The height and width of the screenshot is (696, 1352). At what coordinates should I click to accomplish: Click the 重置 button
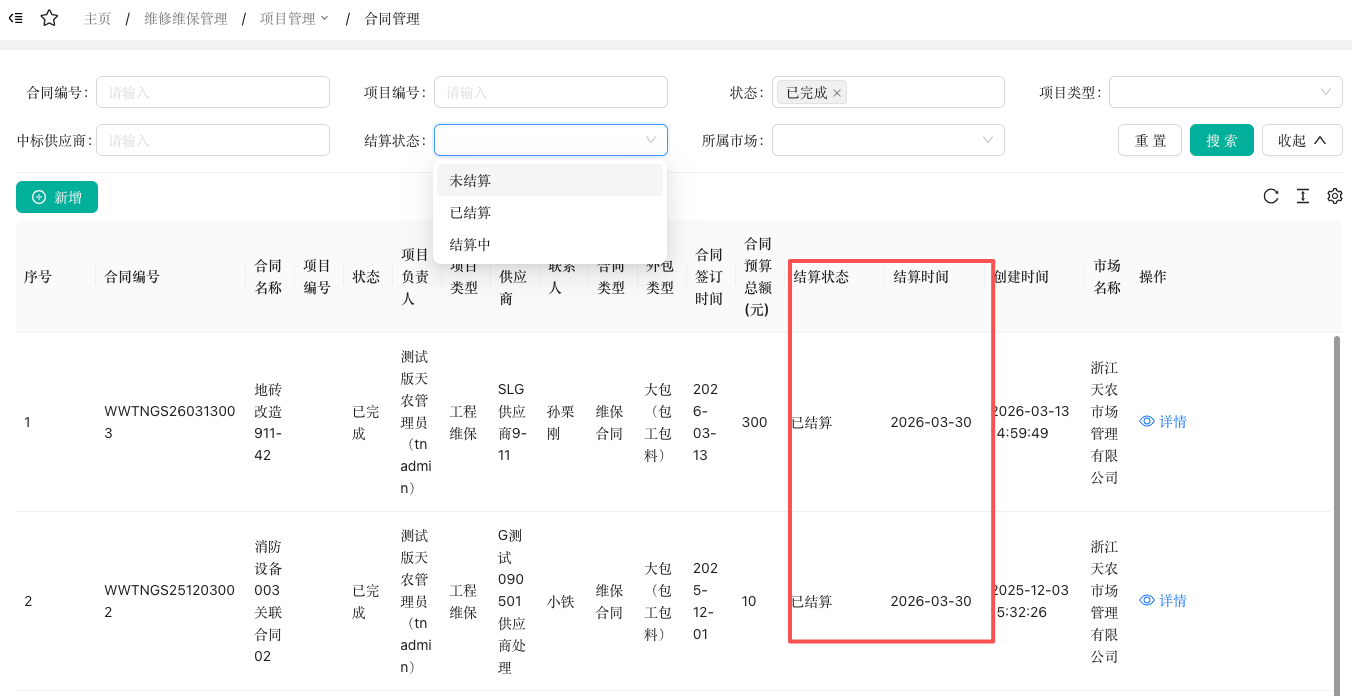point(1150,141)
